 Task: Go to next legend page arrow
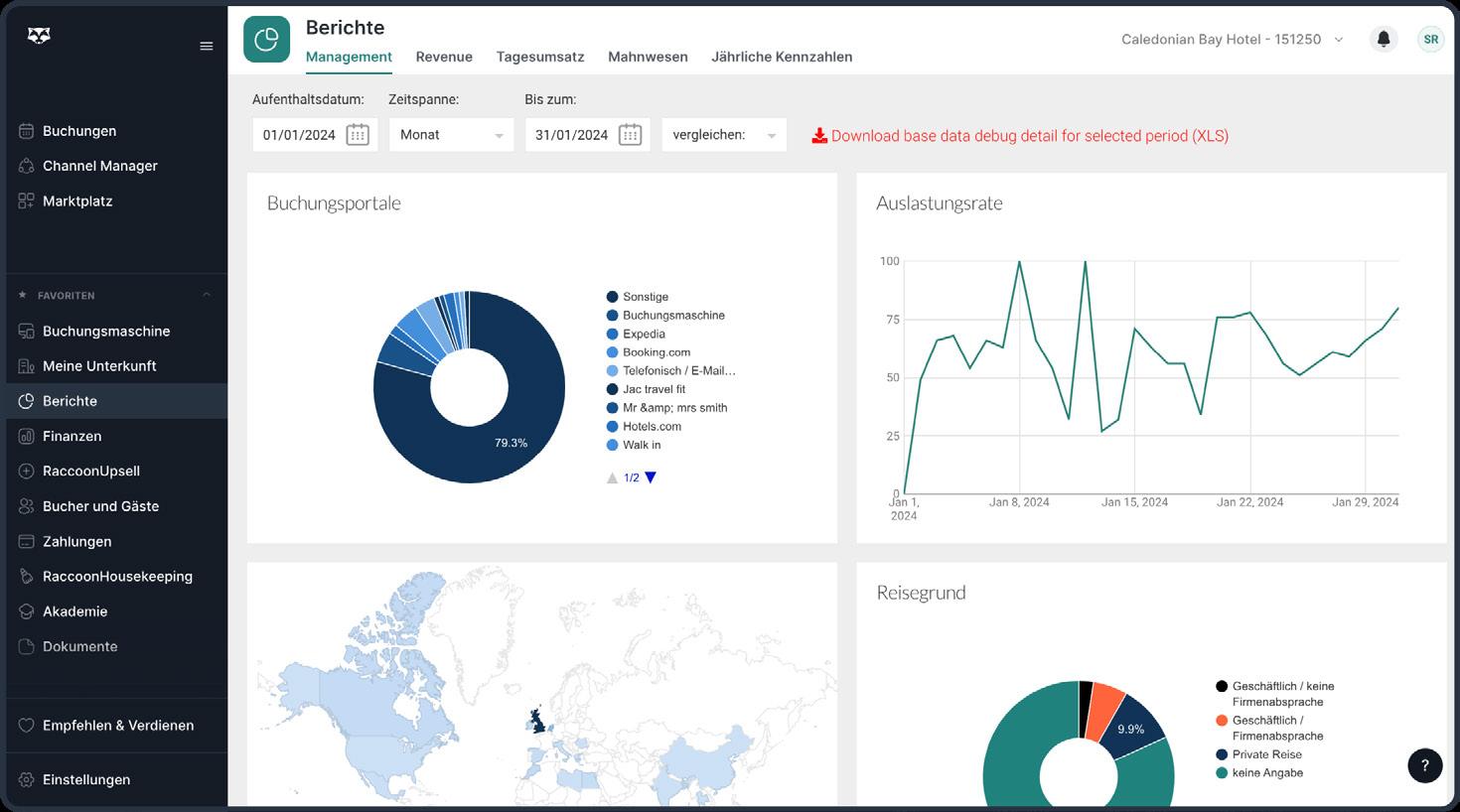point(651,477)
